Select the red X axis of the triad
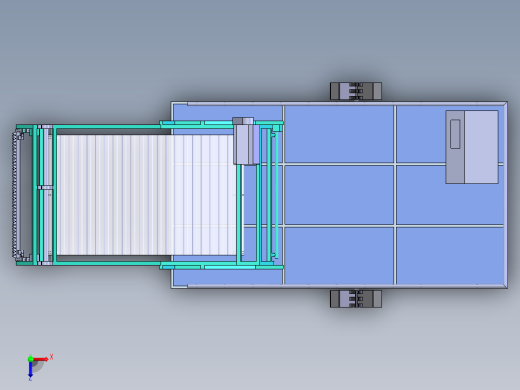 [41, 359]
